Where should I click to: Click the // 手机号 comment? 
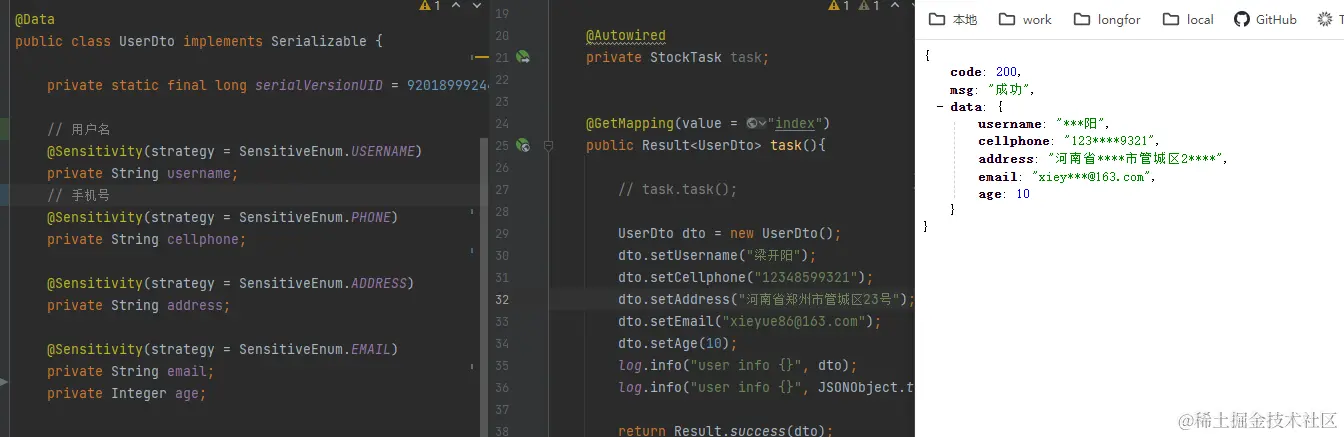pyautogui.click(x=78, y=195)
